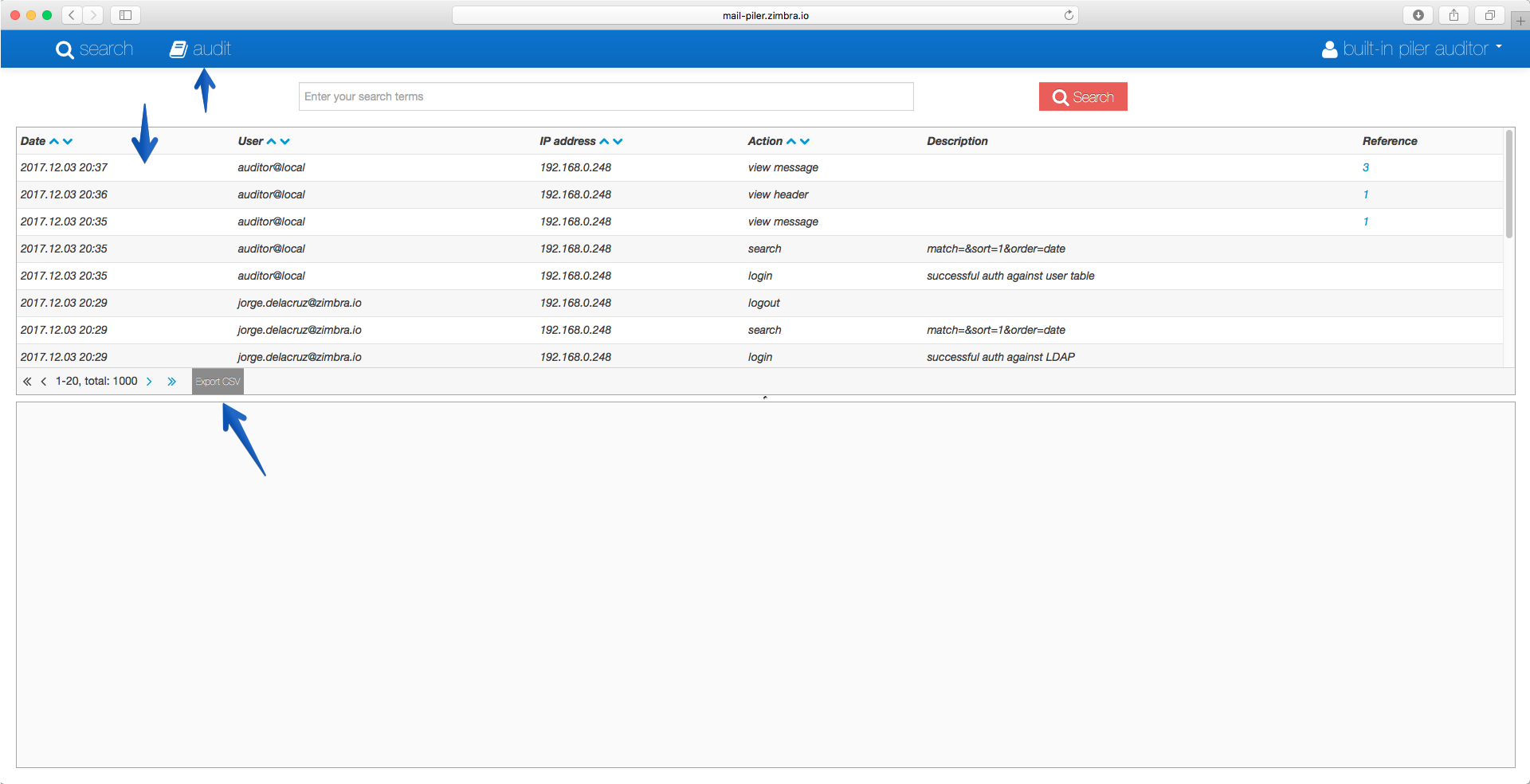Select the 2017.12.03 20:37 date cell

[64, 167]
